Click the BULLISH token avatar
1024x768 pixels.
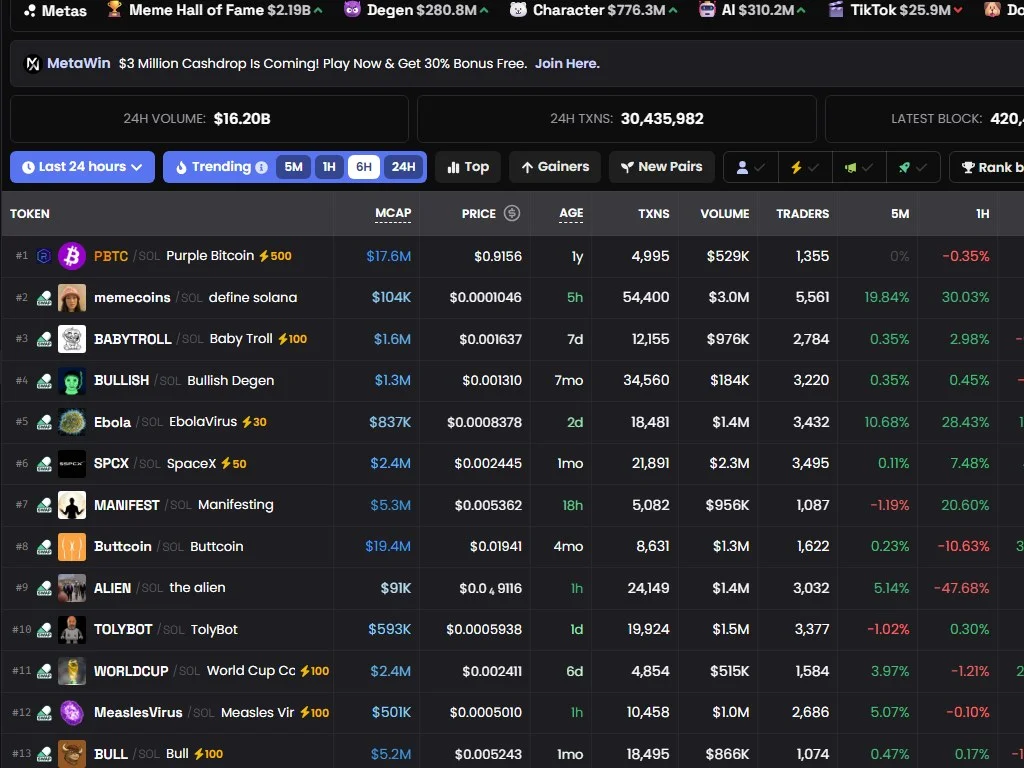coord(72,381)
